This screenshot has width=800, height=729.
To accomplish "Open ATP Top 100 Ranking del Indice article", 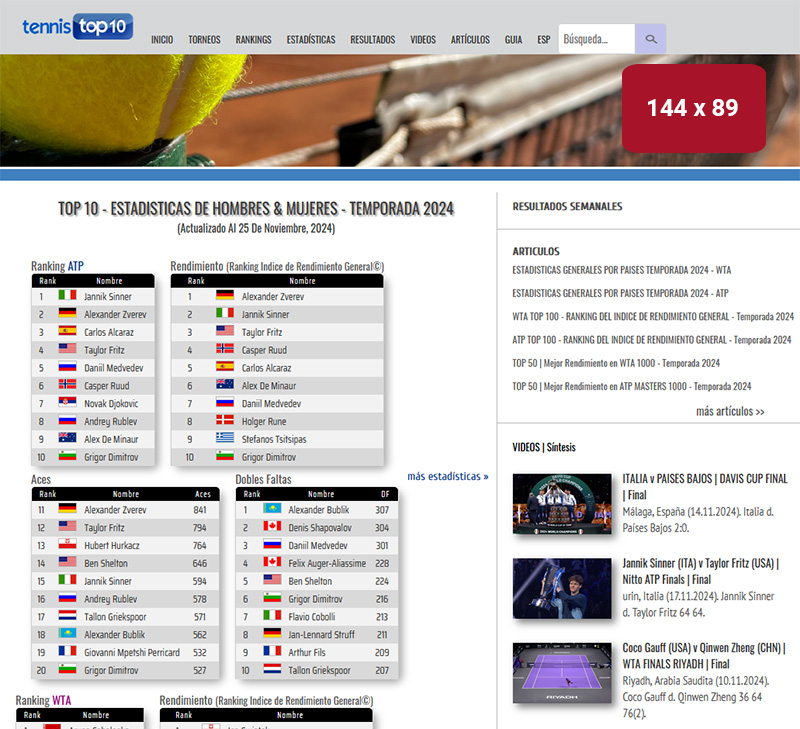I will point(652,340).
